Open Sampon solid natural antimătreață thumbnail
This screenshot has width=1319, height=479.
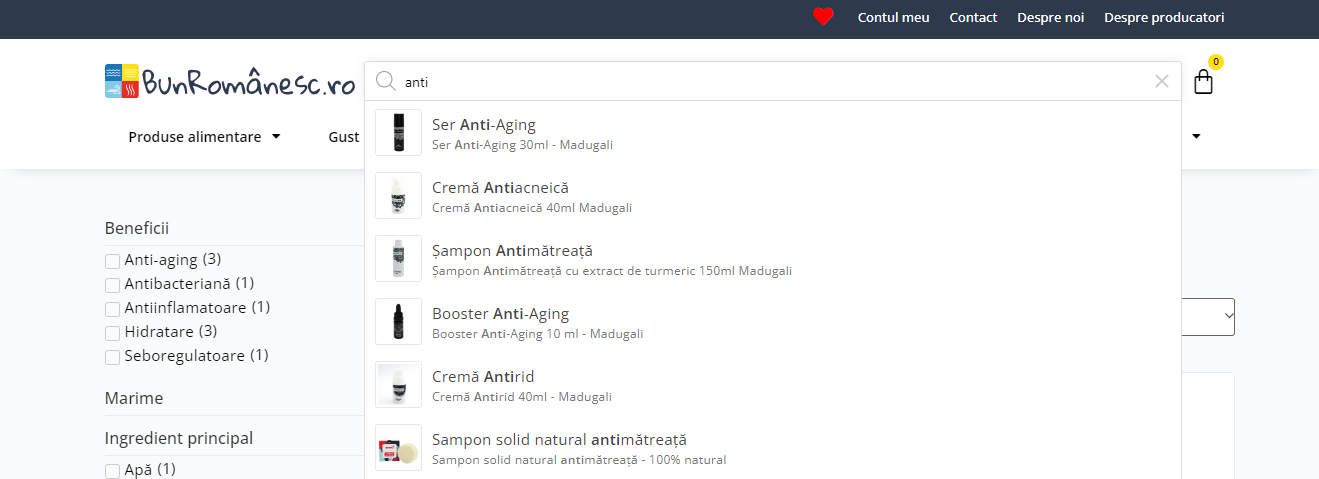[398, 447]
